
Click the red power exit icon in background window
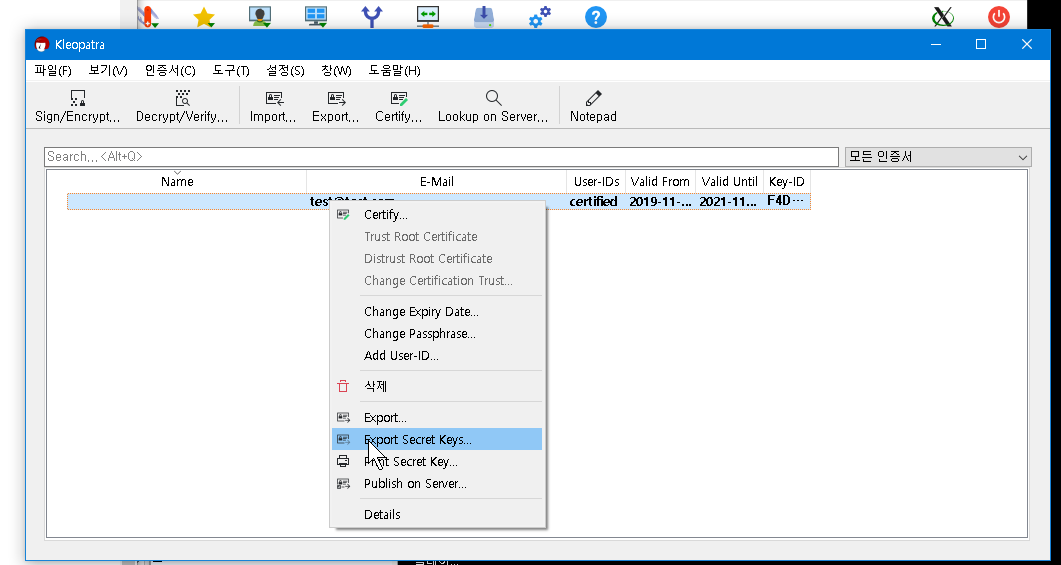(999, 17)
